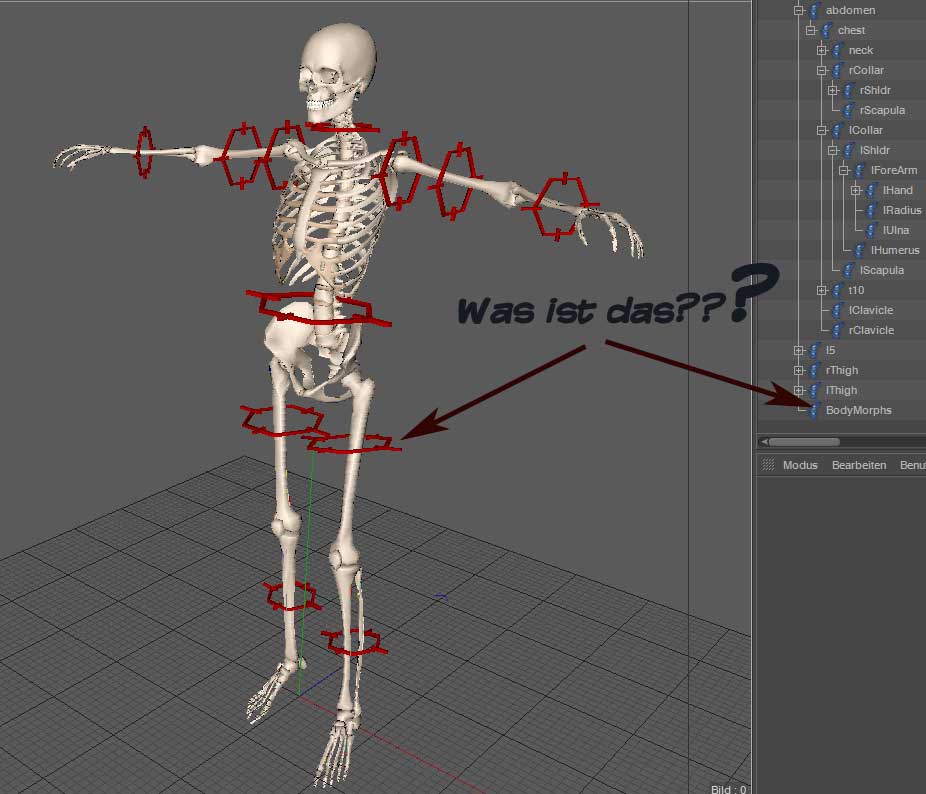Click the t10 joint icon
The height and width of the screenshot is (794, 926).
[x=837, y=290]
